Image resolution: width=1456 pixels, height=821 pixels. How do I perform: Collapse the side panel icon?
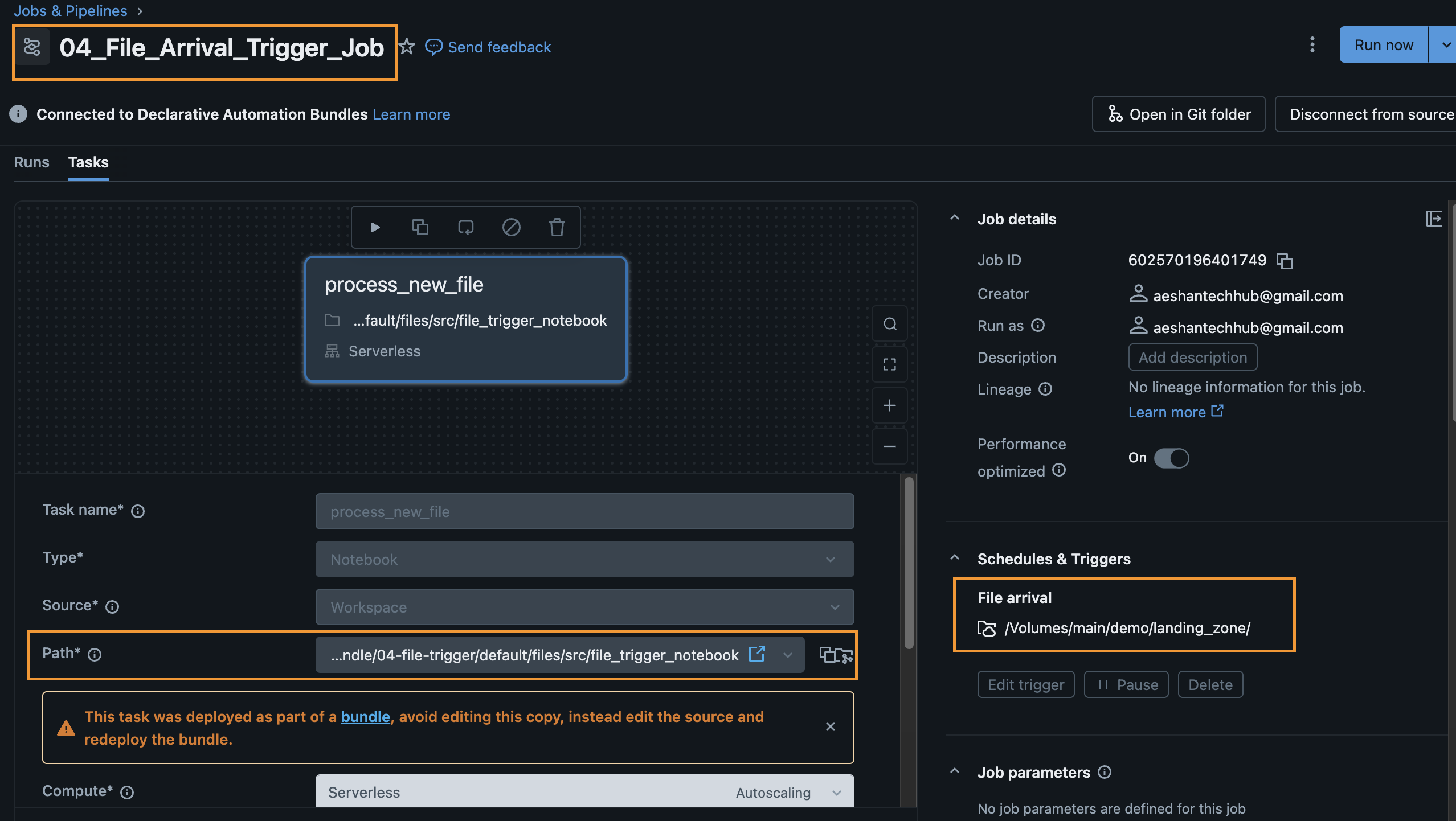[x=1434, y=219]
